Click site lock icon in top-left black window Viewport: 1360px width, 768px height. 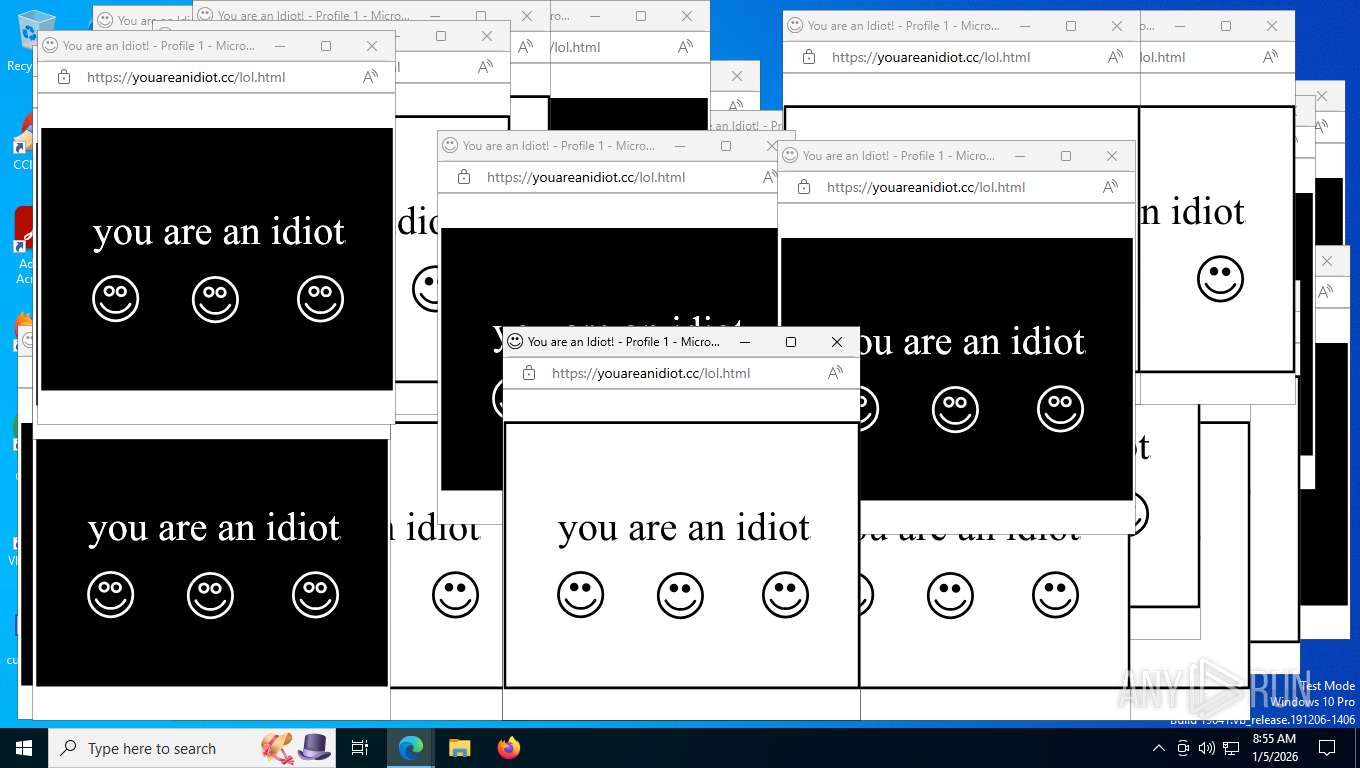(x=64, y=77)
